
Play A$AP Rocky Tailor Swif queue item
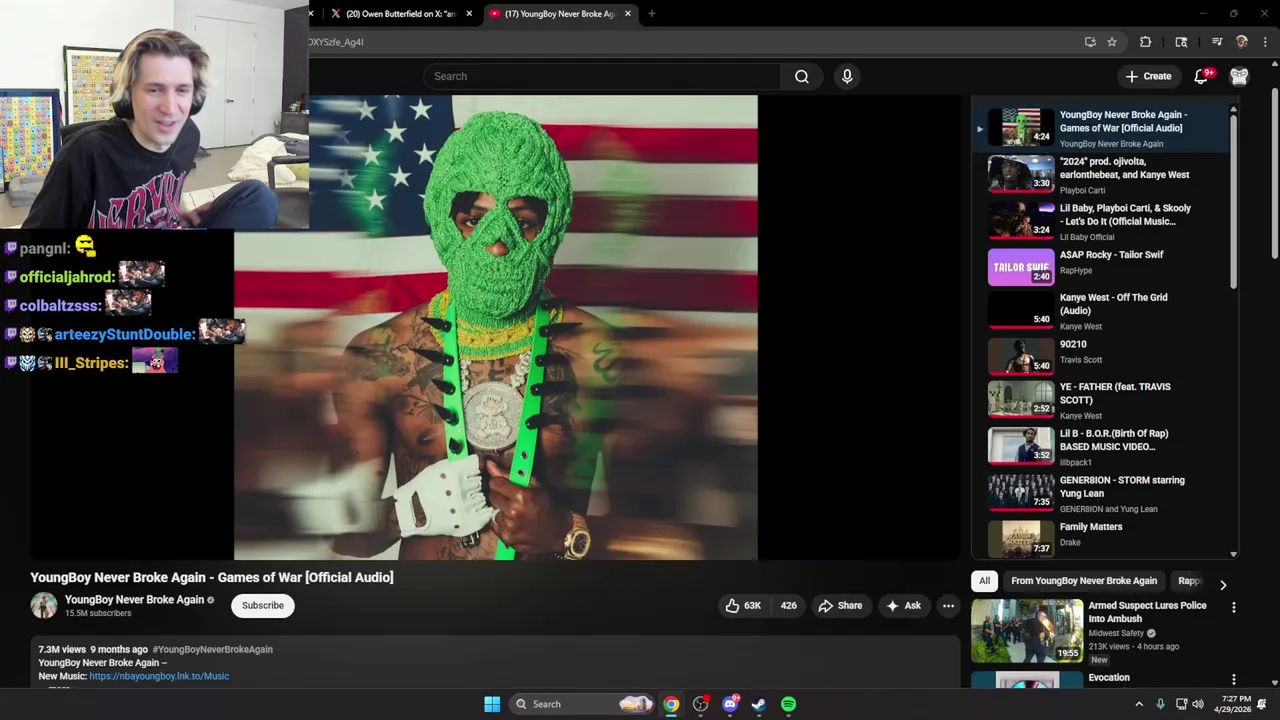[1100, 267]
